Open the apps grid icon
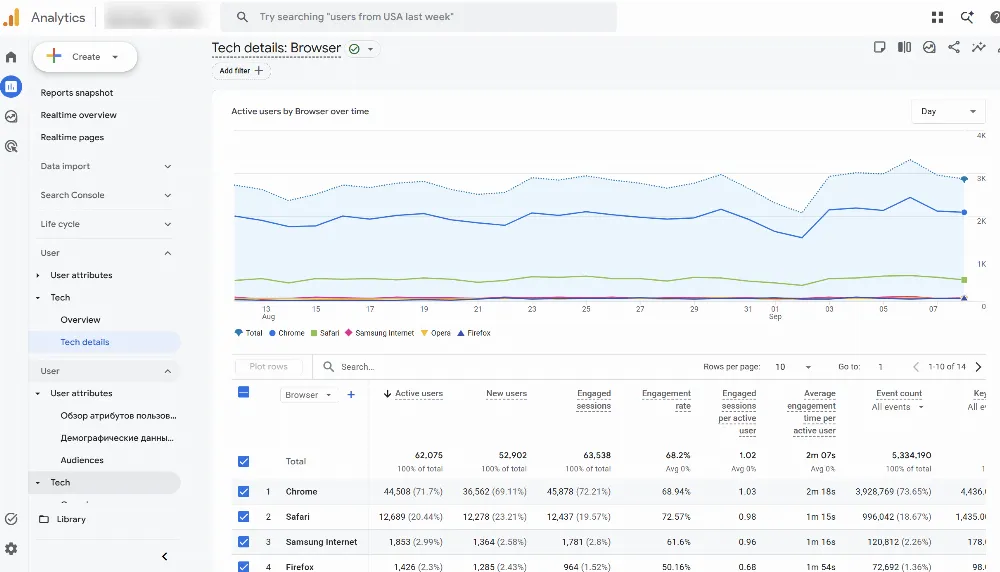1000x572 pixels. (937, 17)
